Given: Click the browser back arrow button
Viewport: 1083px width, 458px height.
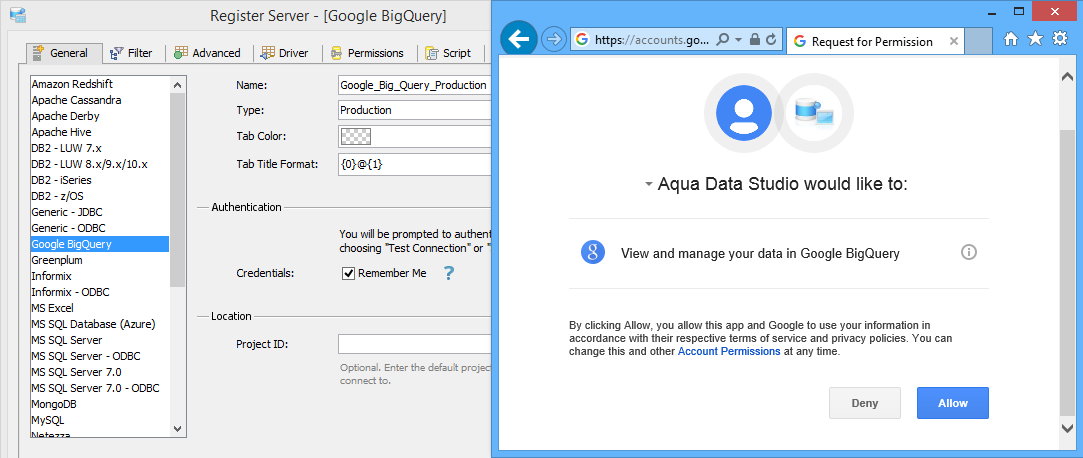Looking at the screenshot, I should pyautogui.click(x=518, y=40).
